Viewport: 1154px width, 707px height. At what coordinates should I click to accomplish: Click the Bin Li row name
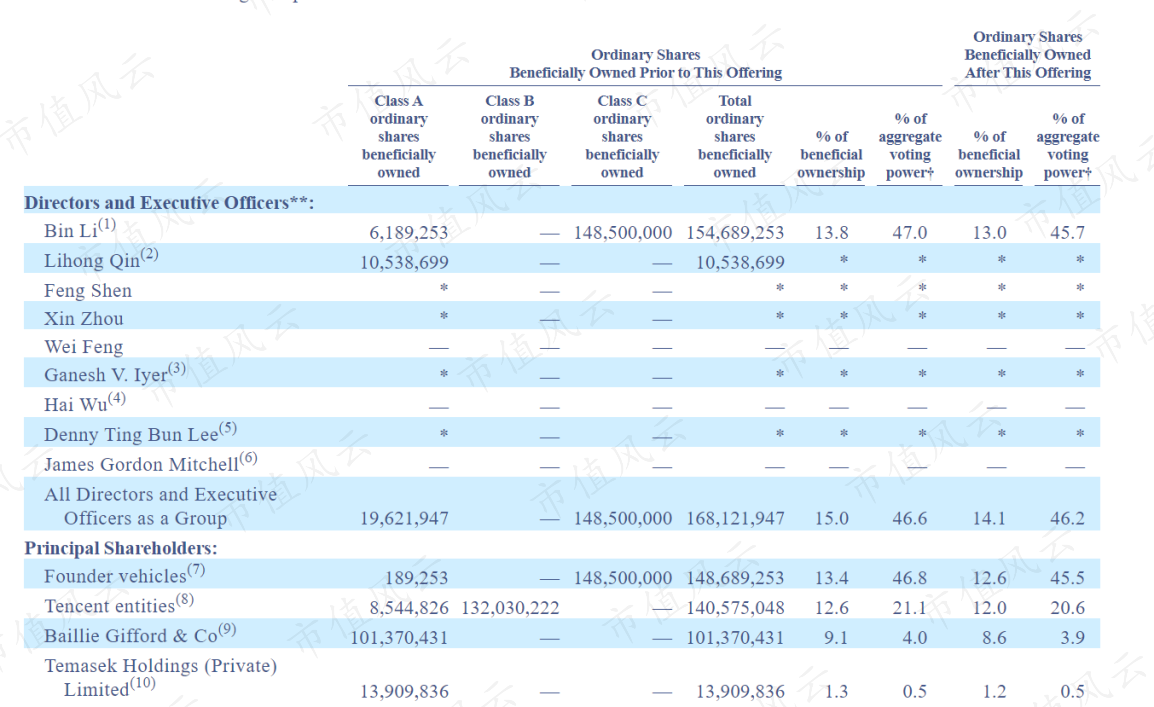[x=71, y=231]
